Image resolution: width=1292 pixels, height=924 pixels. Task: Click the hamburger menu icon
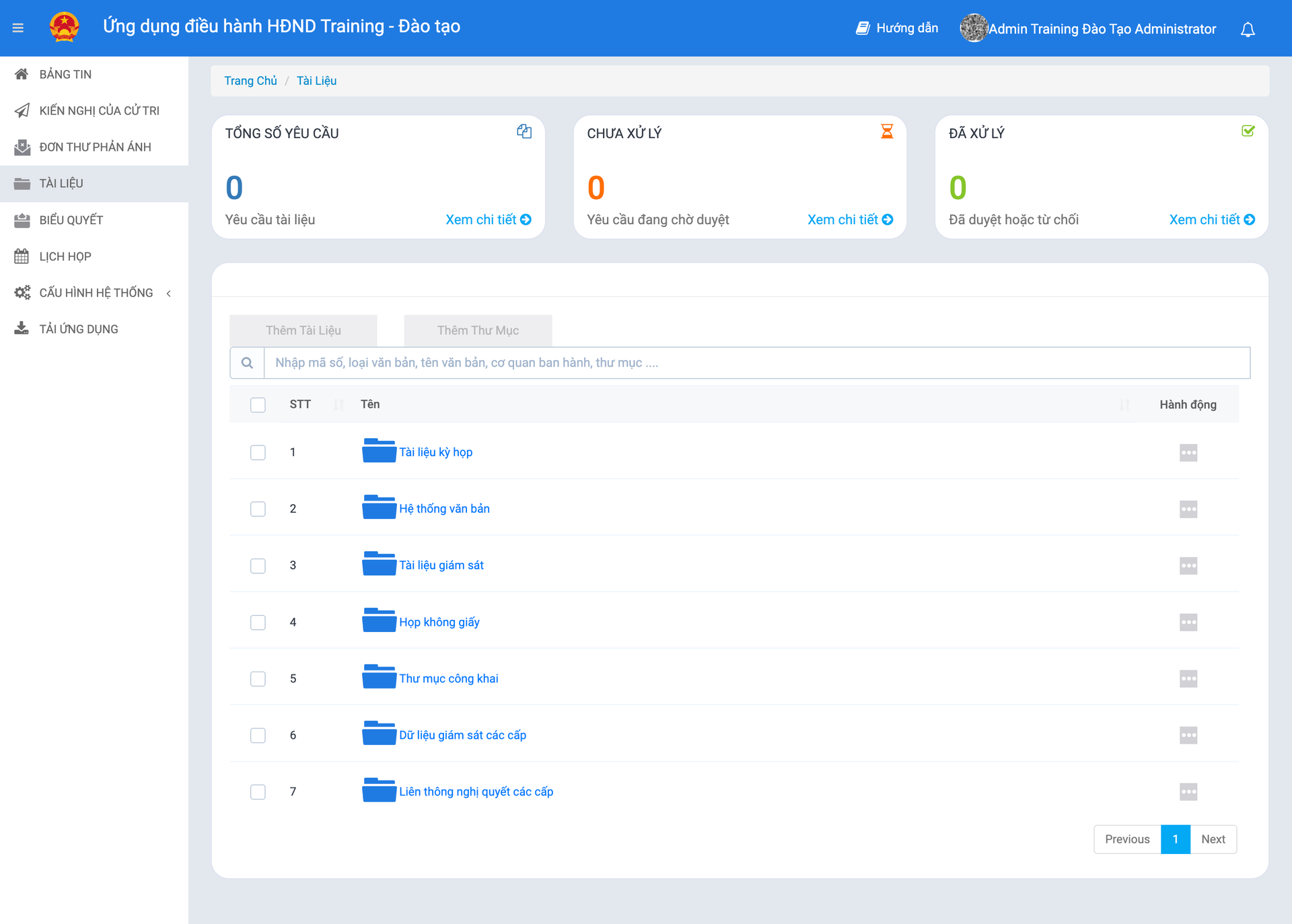click(x=18, y=28)
